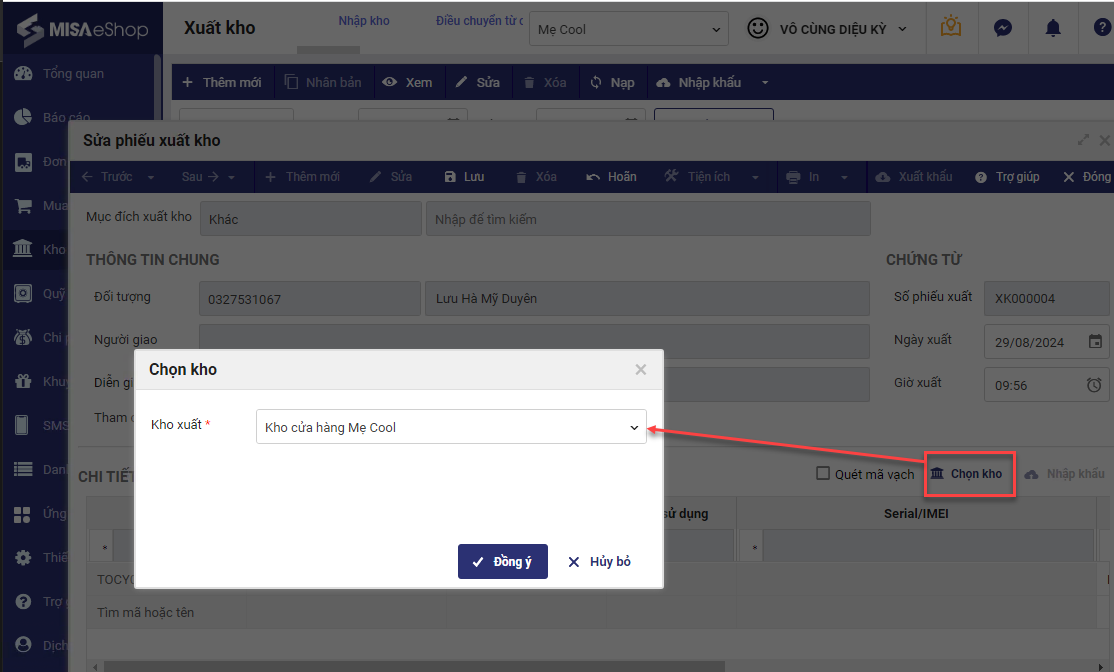The width and height of the screenshot is (1114, 672).
Task: Click the Lưu Hà Mỹ Duyên name field
Action: coord(647,298)
